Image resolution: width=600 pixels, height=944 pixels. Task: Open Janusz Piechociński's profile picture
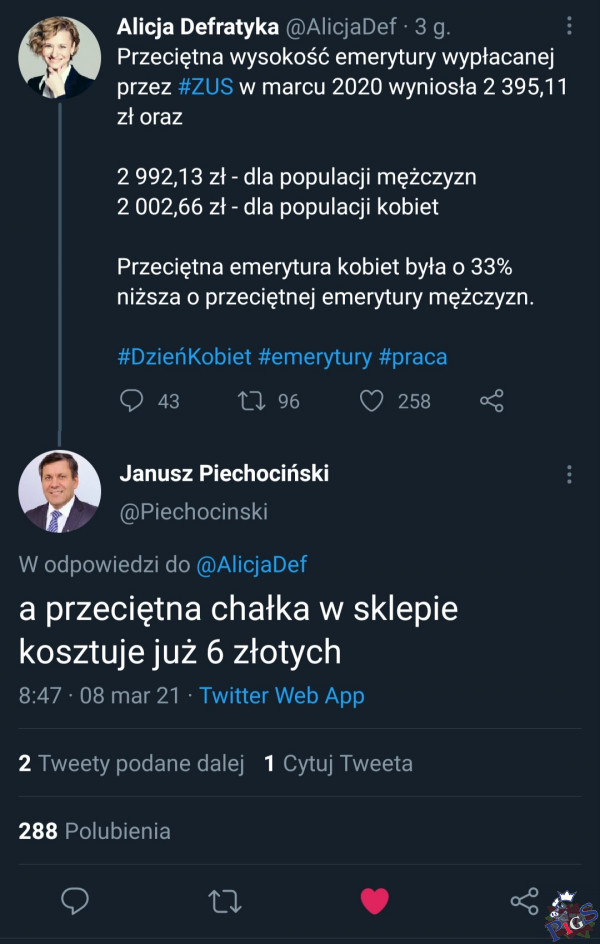pos(59,492)
